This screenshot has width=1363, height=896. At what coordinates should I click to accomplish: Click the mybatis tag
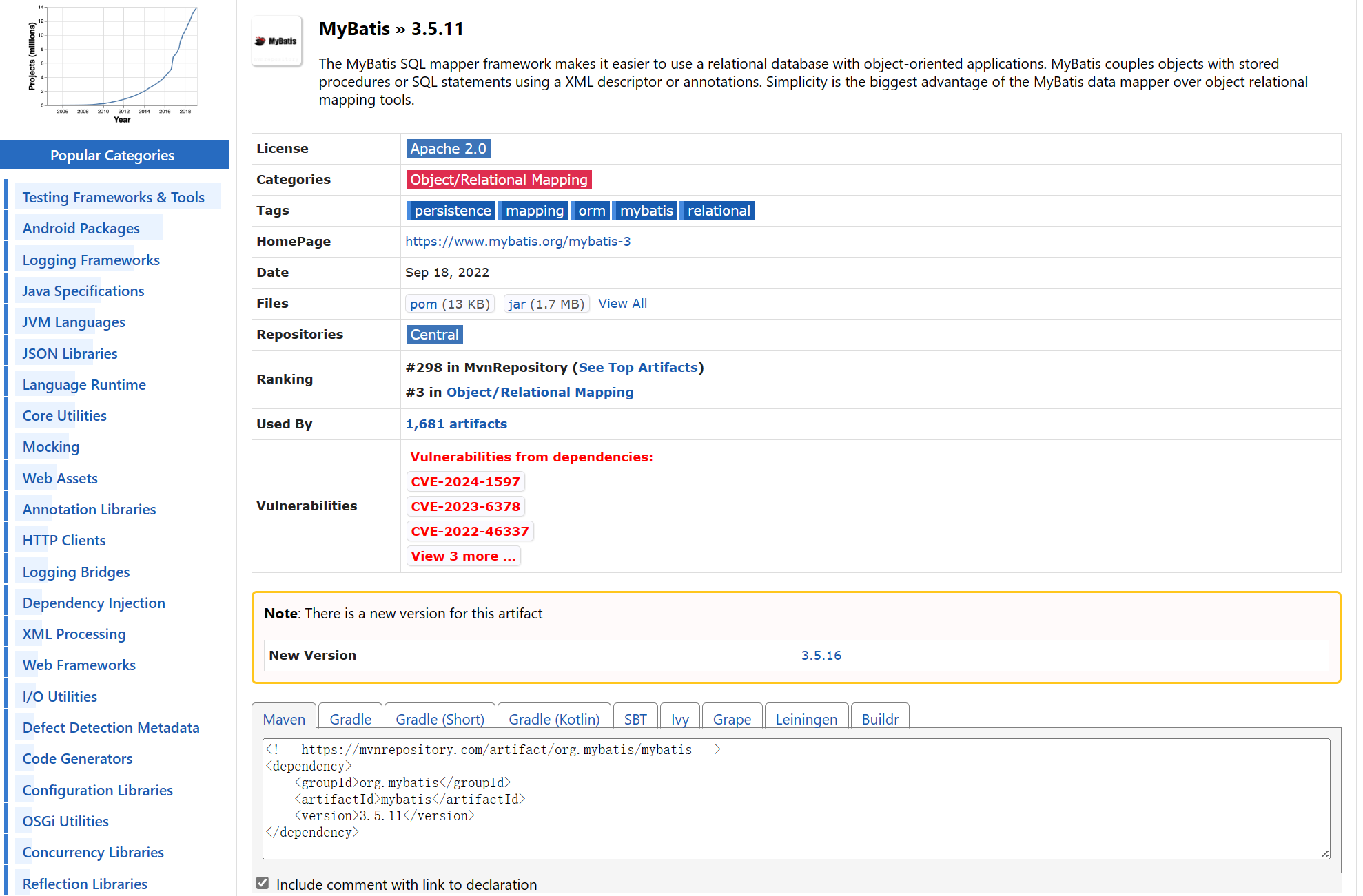646,211
